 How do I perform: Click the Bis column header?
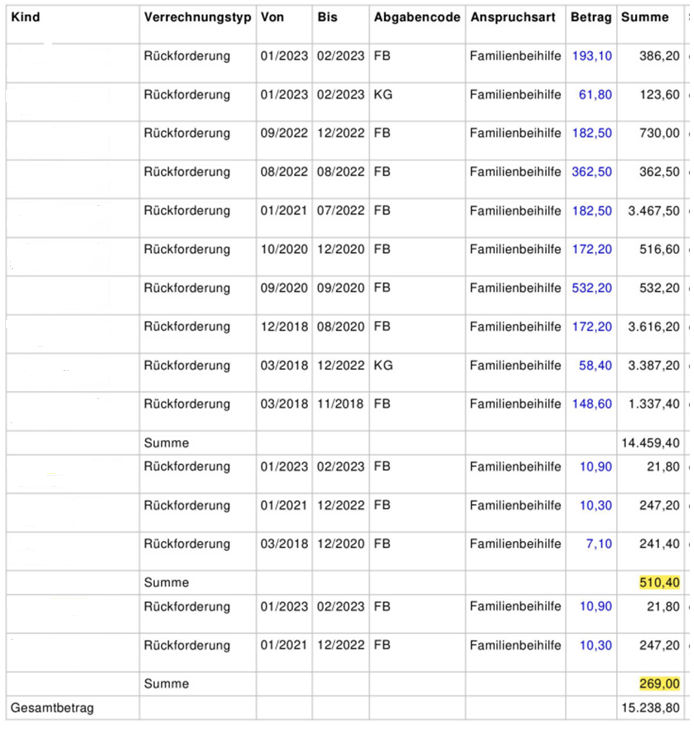(327, 18)
